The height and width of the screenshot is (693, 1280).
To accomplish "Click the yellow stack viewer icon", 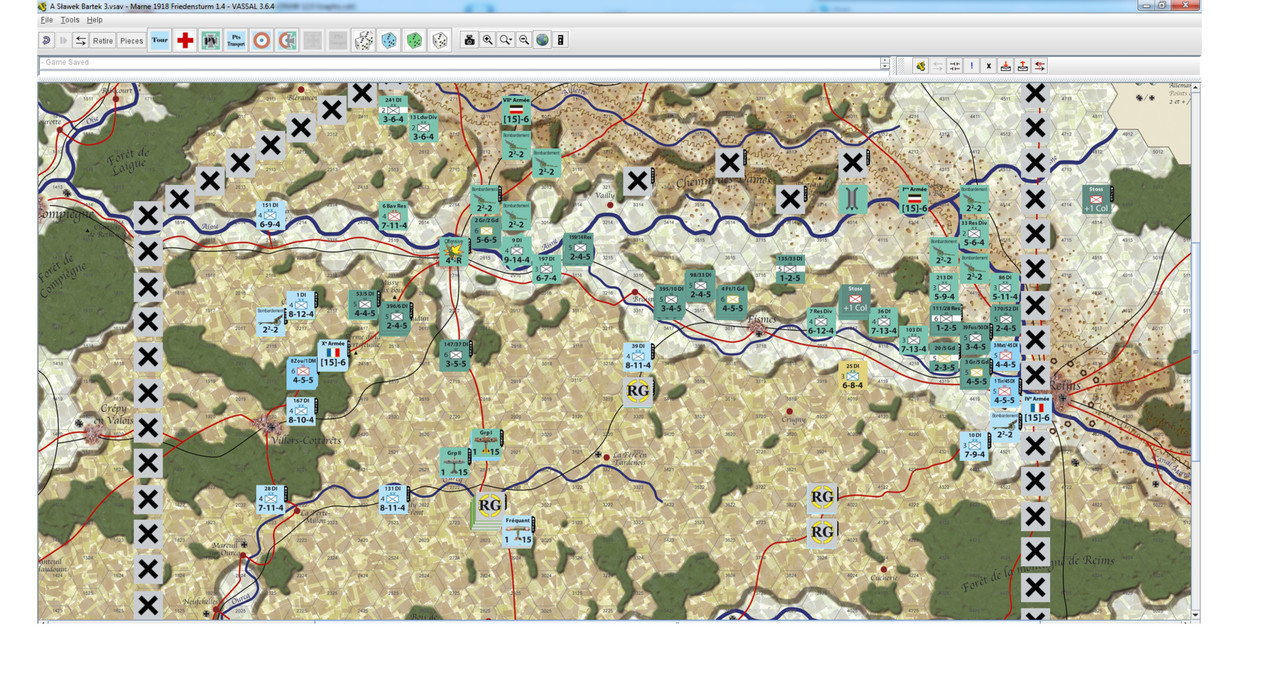I will click(x=920, y=66).
